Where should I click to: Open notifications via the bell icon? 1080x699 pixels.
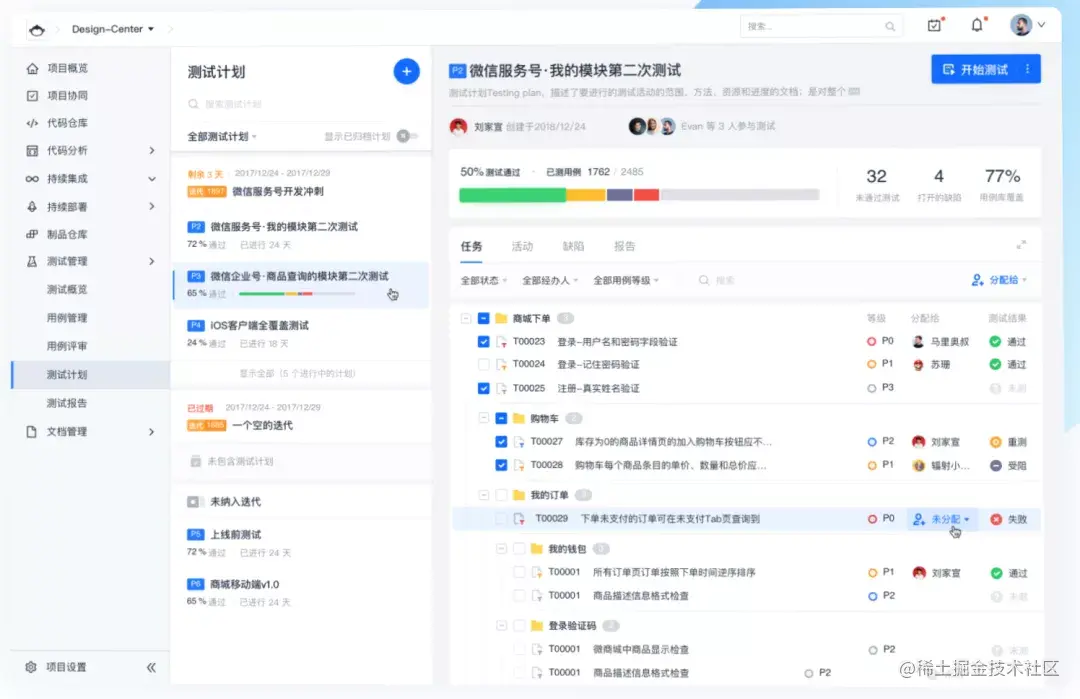[978, 25]
